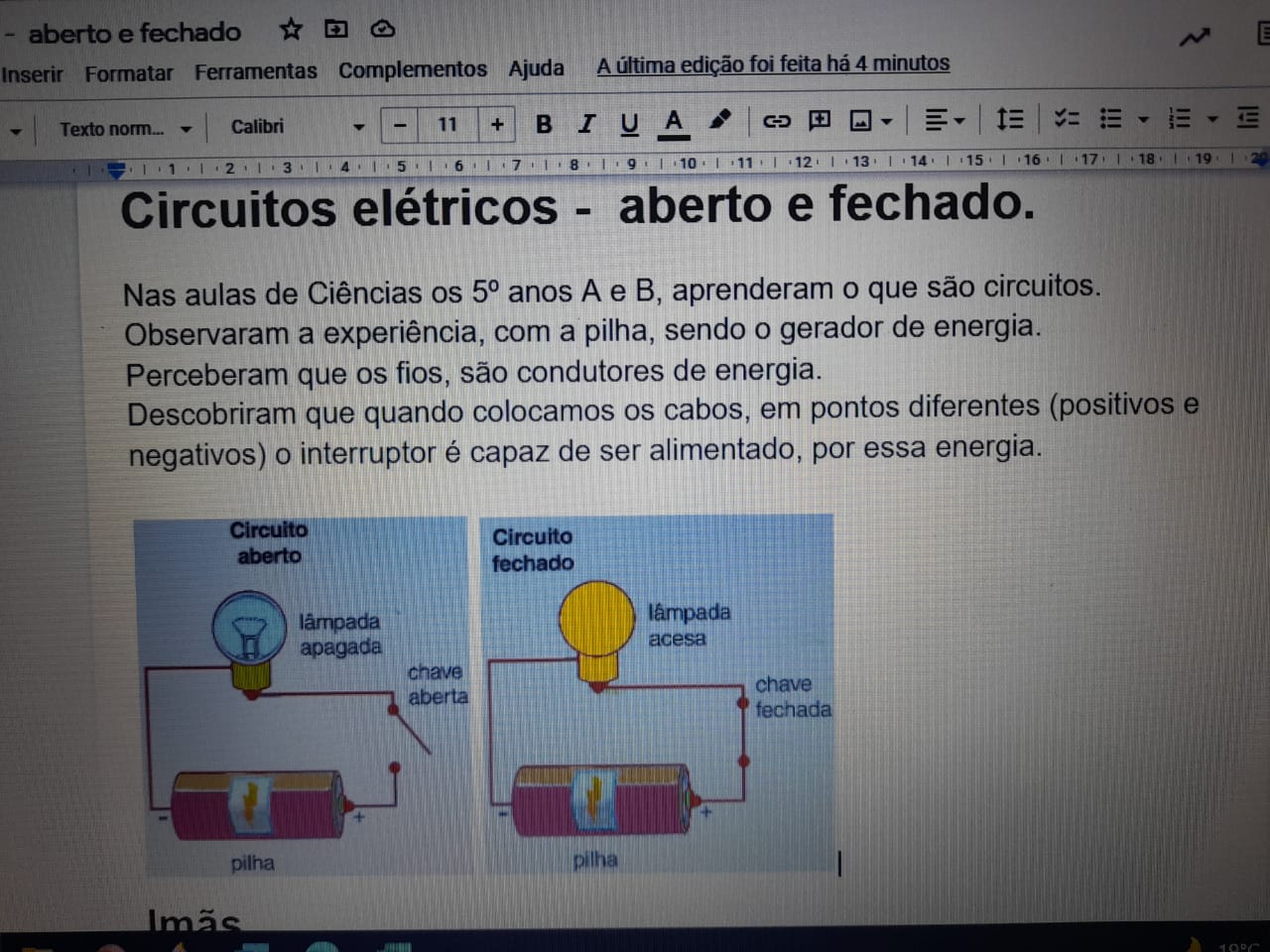Open the text color picker
Viewport: 1270px width, 952px height.
pos(674,123)
